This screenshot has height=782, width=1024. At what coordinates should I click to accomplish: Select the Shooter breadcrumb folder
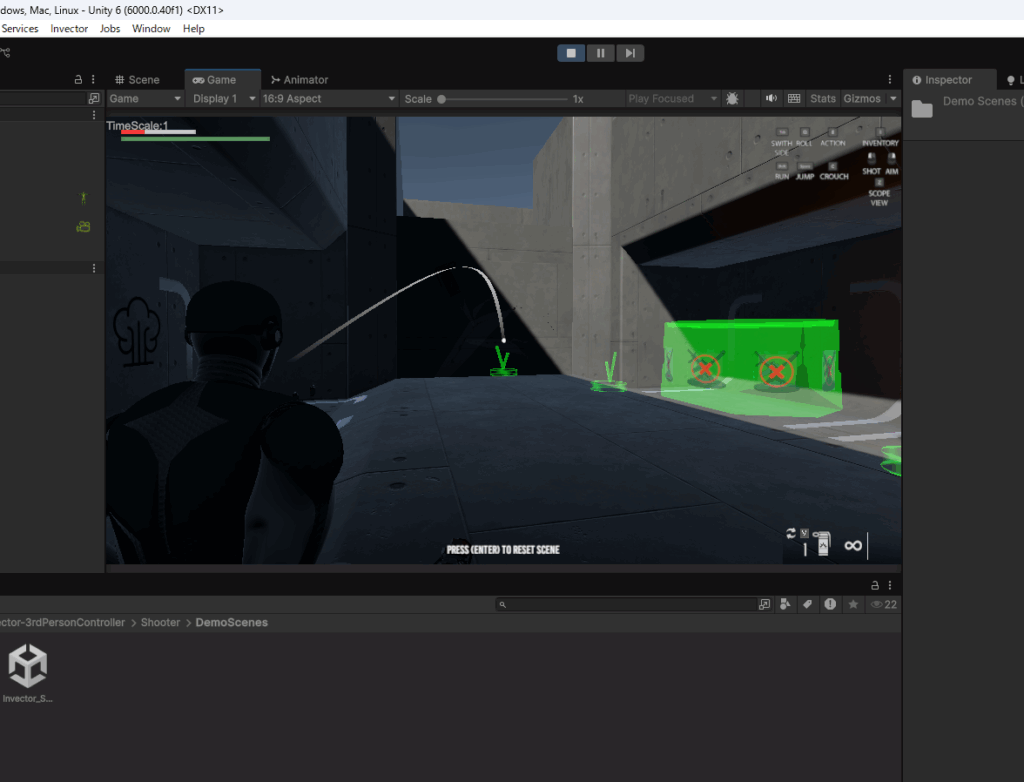point(160,623)
